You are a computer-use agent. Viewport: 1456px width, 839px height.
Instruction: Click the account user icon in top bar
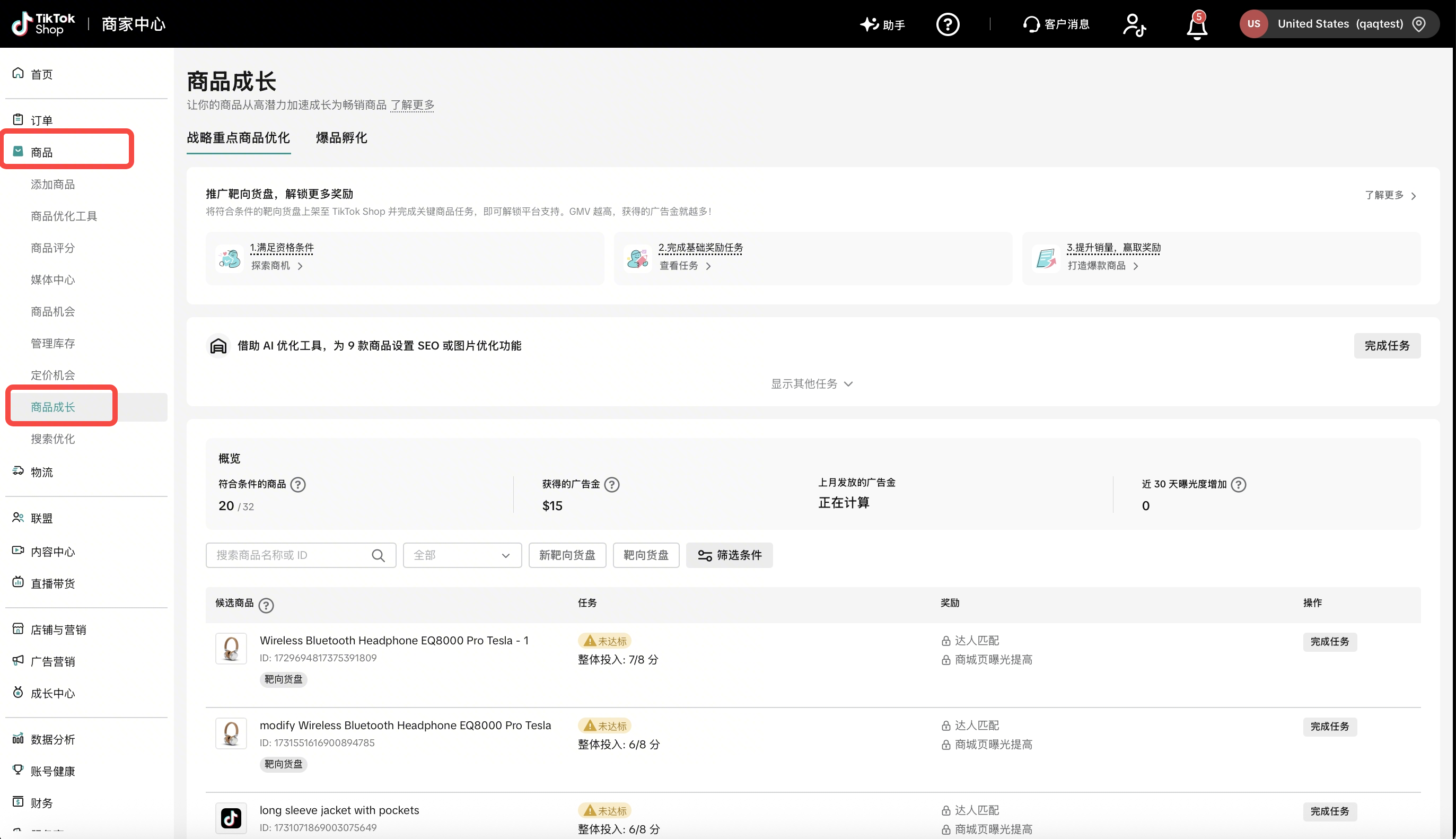pyautogui.click(x=1134, y=24)
